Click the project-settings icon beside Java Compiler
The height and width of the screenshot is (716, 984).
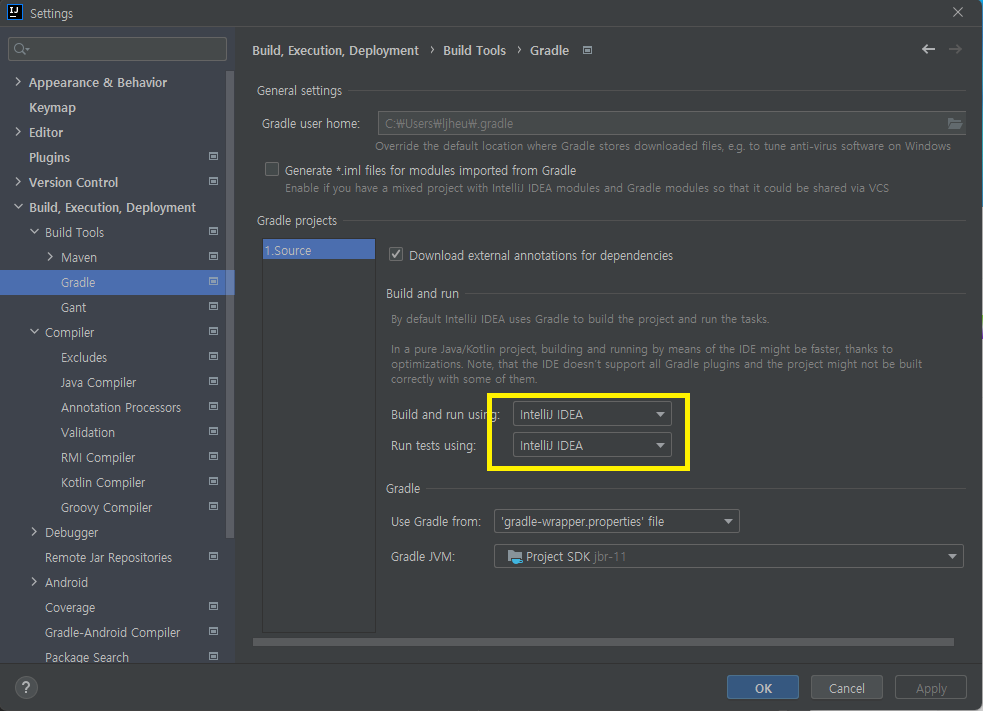coord(213,382)
